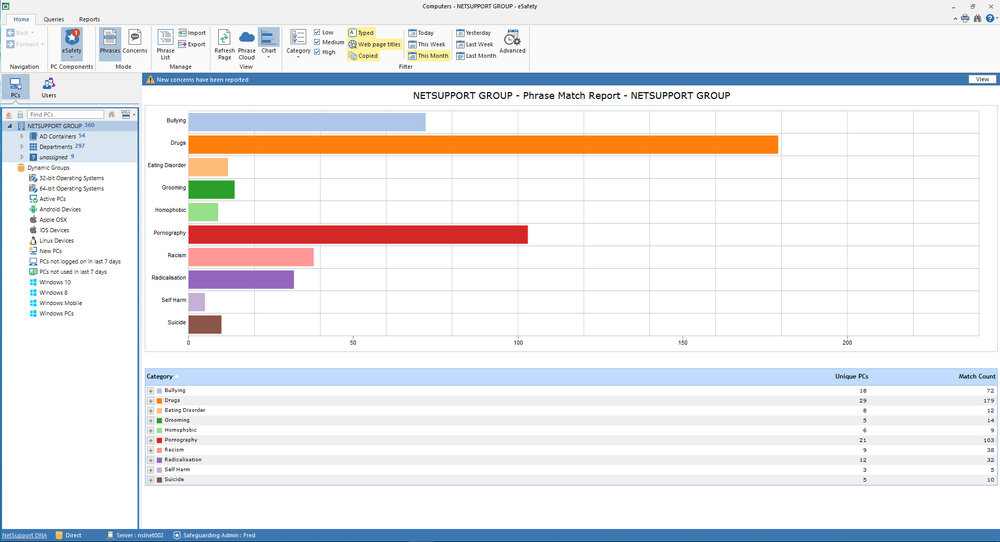Expand the Drugs category row
Viewport: 1000px width, 542px height.
(x=151, y=401)
